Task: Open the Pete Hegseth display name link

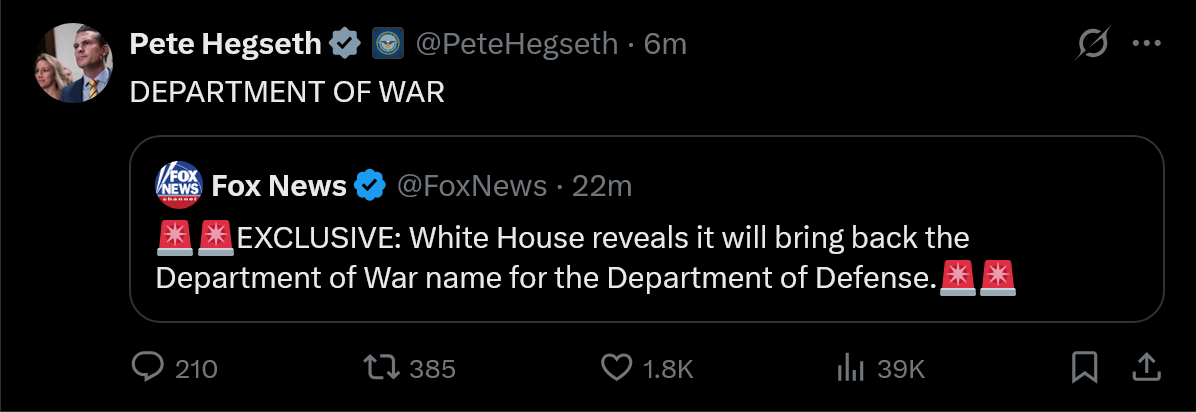Action: (226, 44)
